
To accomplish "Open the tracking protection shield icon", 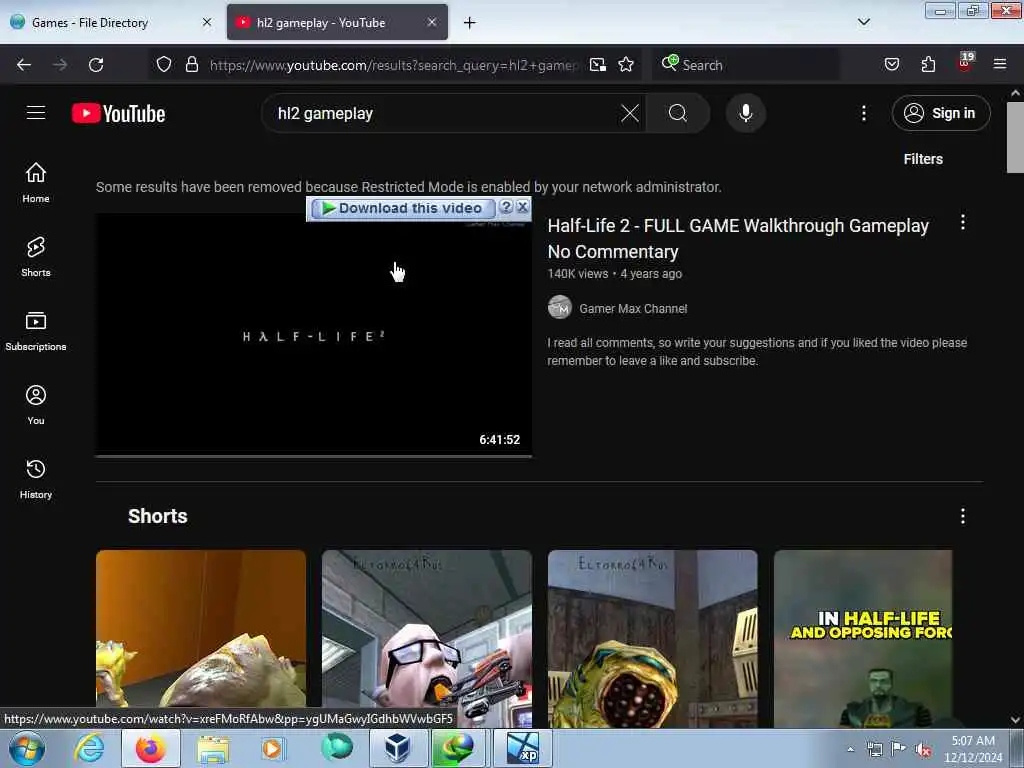I will (164, 64).
